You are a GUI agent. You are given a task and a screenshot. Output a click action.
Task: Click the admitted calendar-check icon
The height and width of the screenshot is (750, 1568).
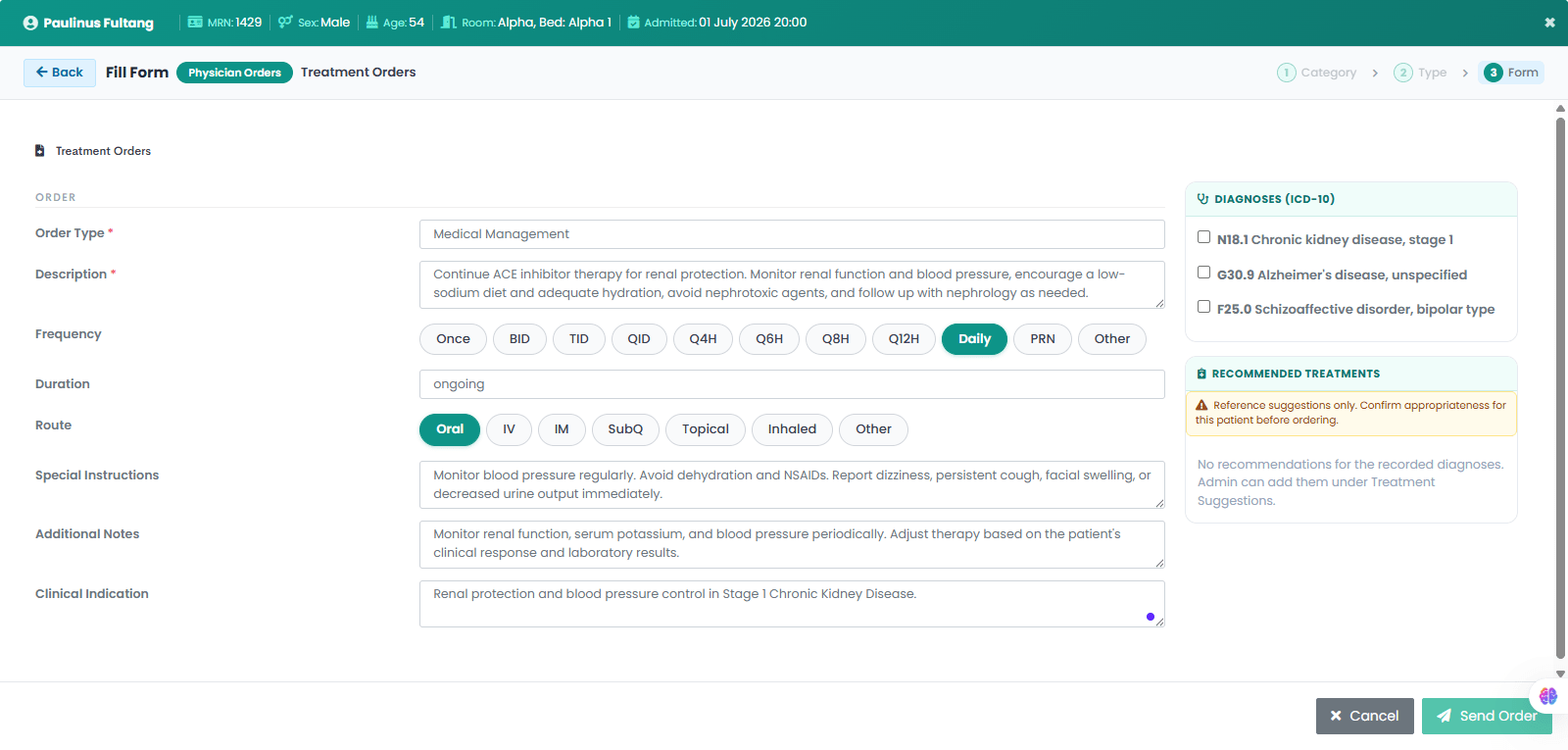coord(633,22)
